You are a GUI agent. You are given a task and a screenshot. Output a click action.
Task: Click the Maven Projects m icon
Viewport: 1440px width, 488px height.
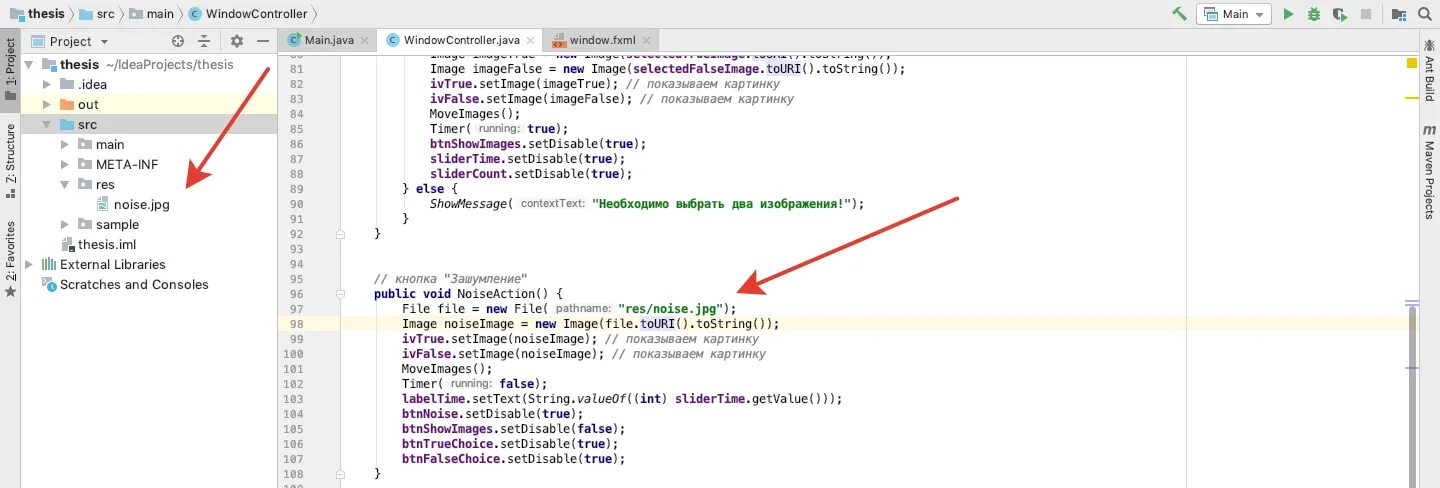1429,131
